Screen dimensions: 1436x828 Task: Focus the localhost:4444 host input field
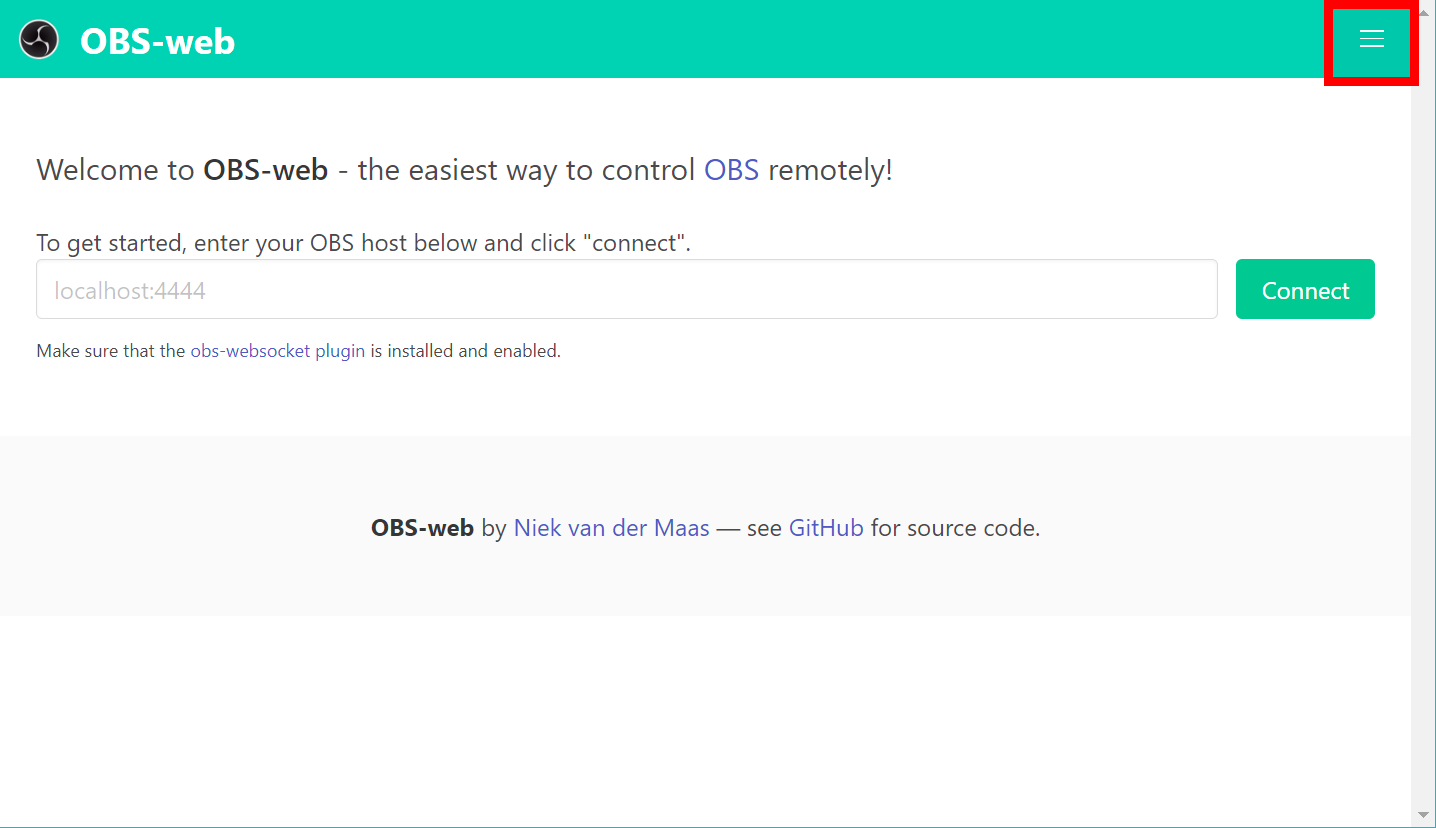[x=626, y=290]
